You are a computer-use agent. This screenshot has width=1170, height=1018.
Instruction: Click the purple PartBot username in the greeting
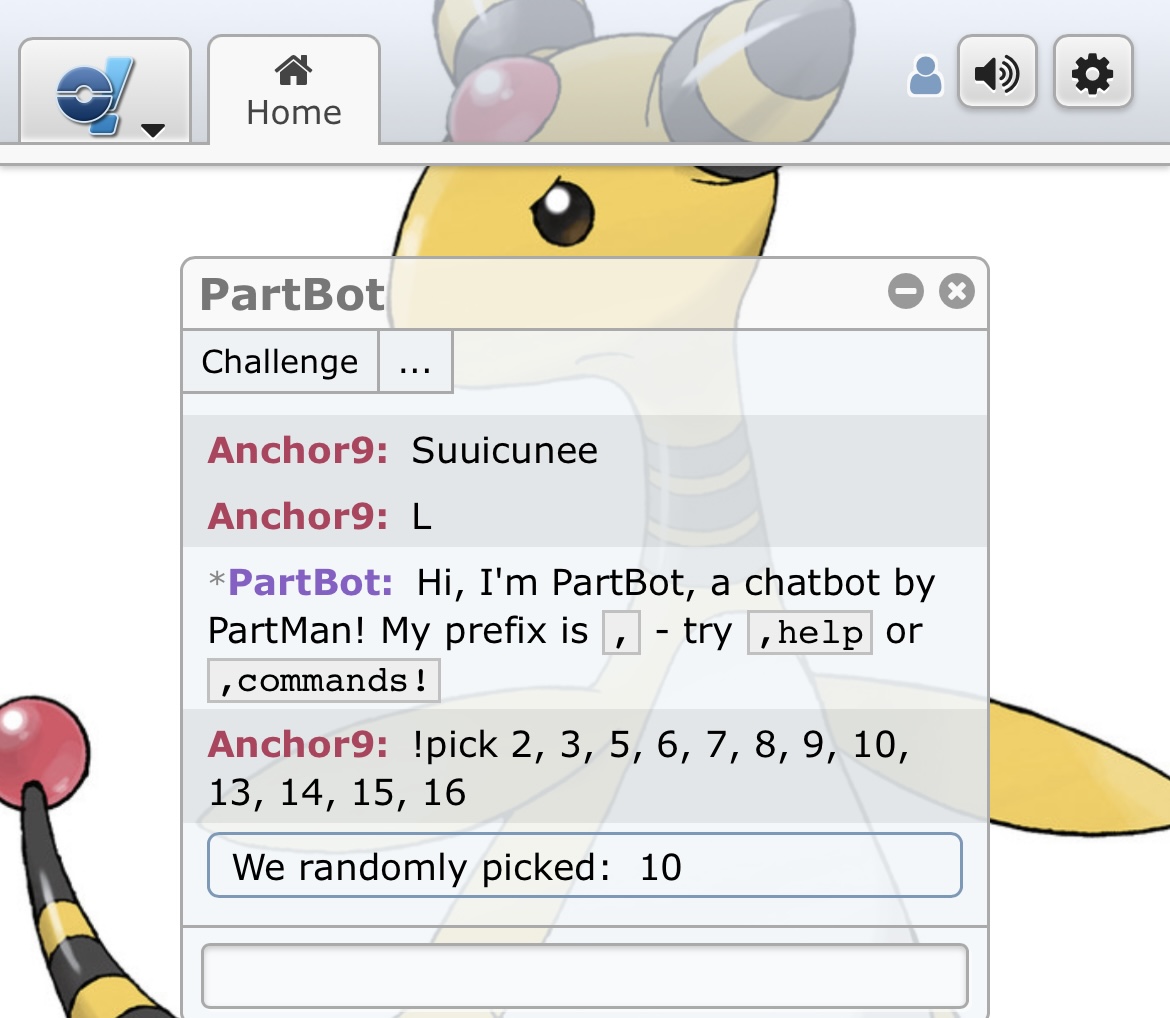point(310,582)
